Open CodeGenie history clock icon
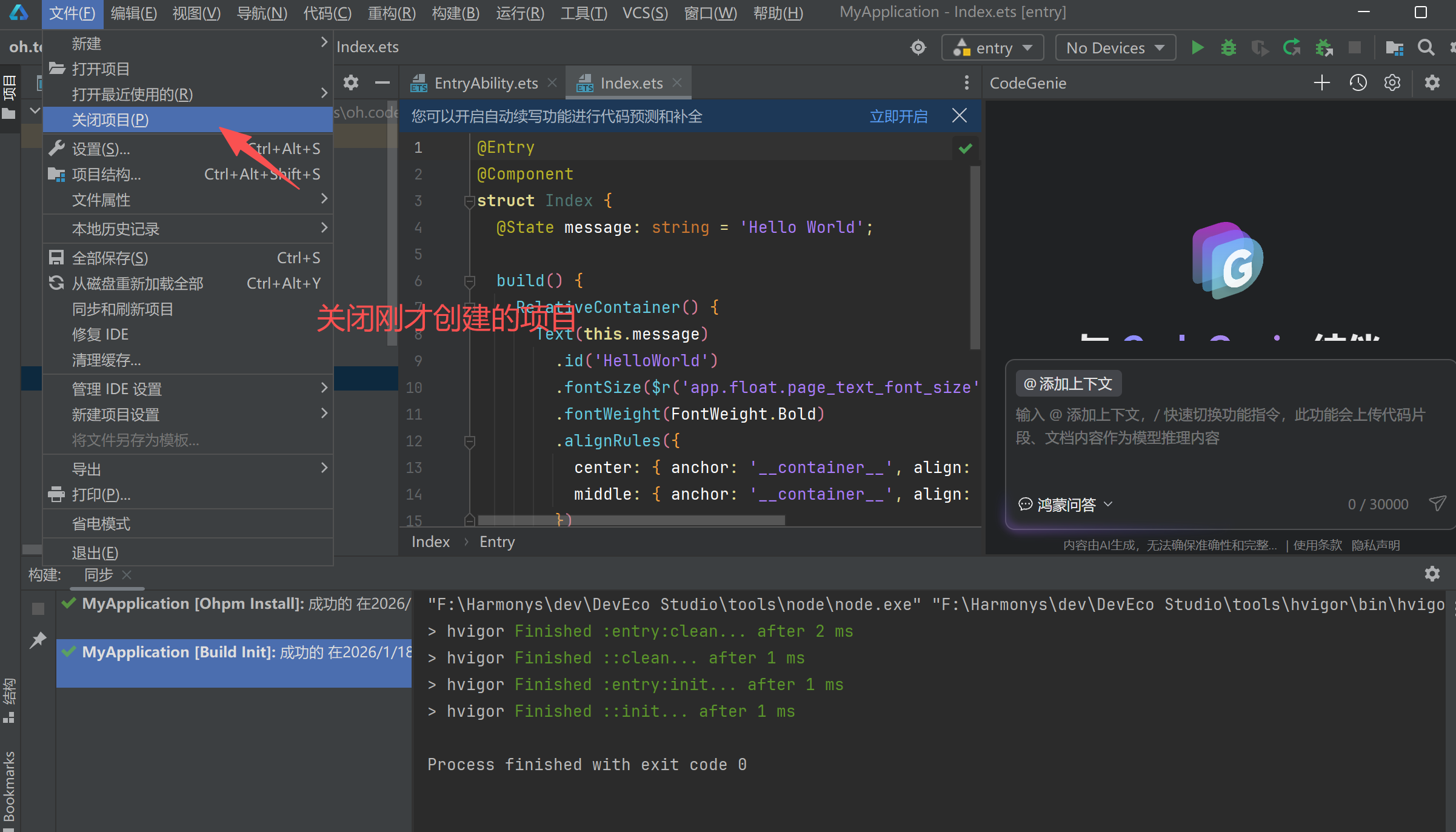 (x=1358, y=83)
